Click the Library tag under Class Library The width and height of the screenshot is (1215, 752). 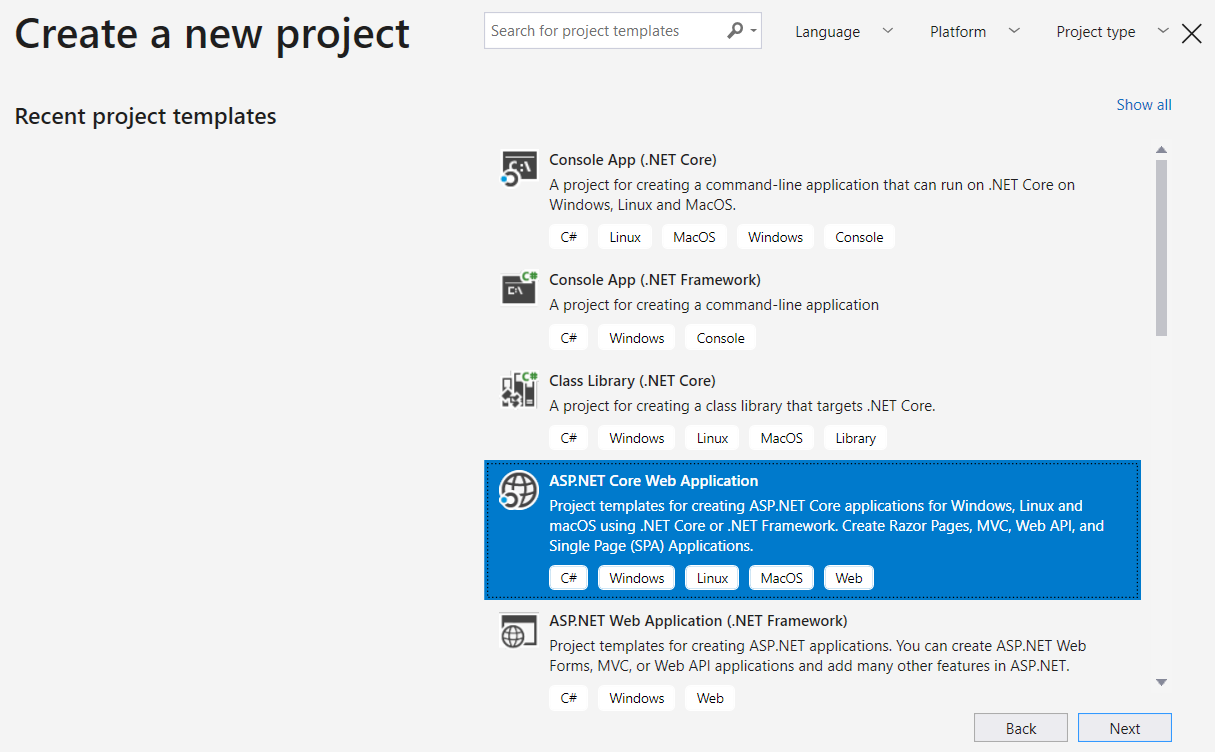click(855, 438)
